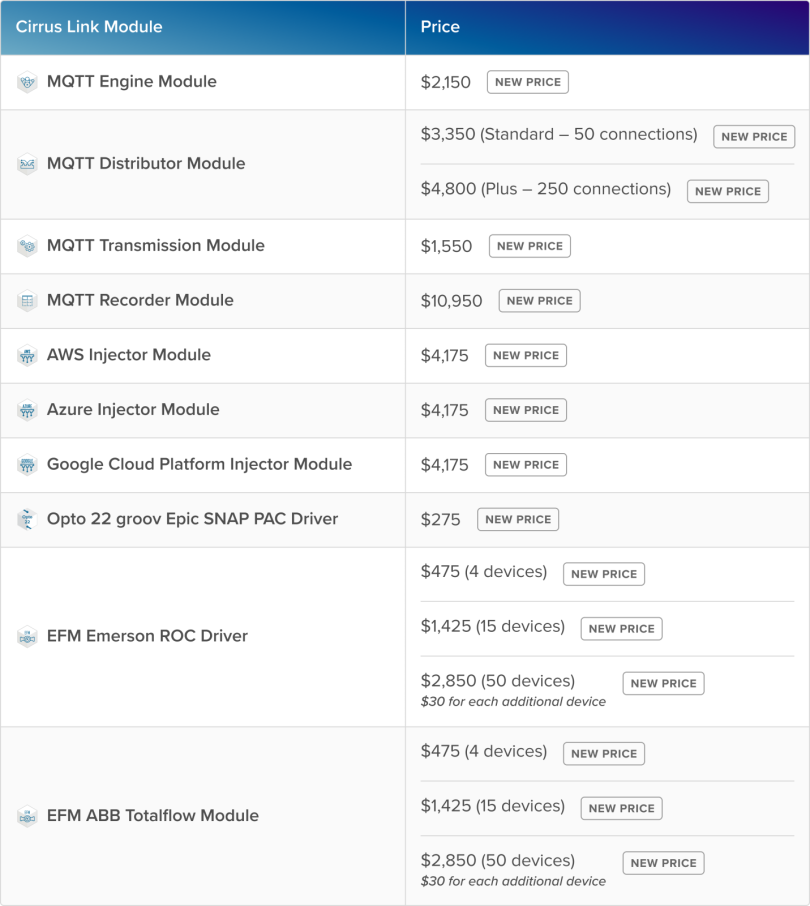
Task: Click the "MQTT Recorder Module" name
Action: click(x=140, y=300)
